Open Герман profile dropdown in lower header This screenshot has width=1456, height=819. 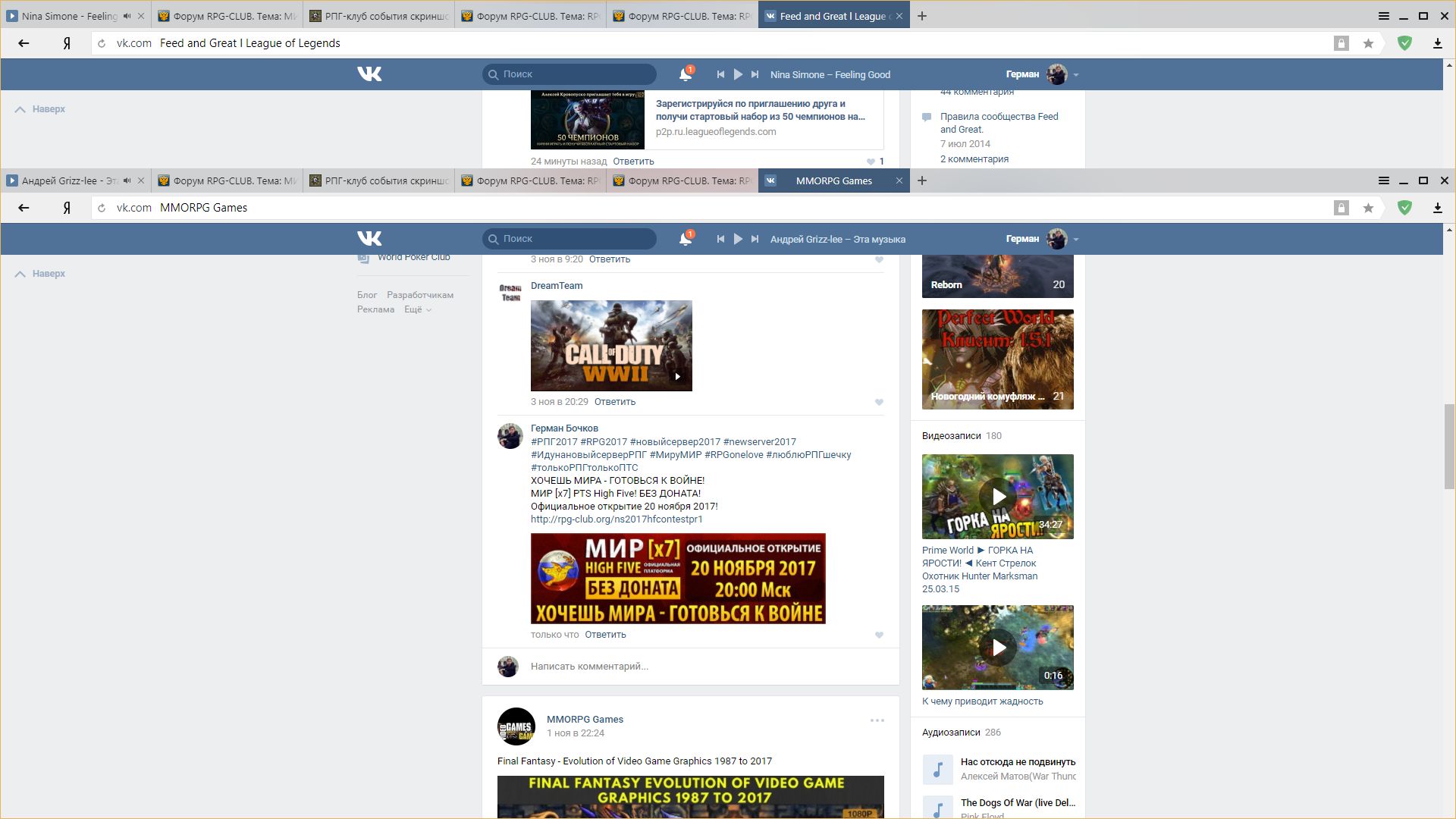[x=1075, y=239]
